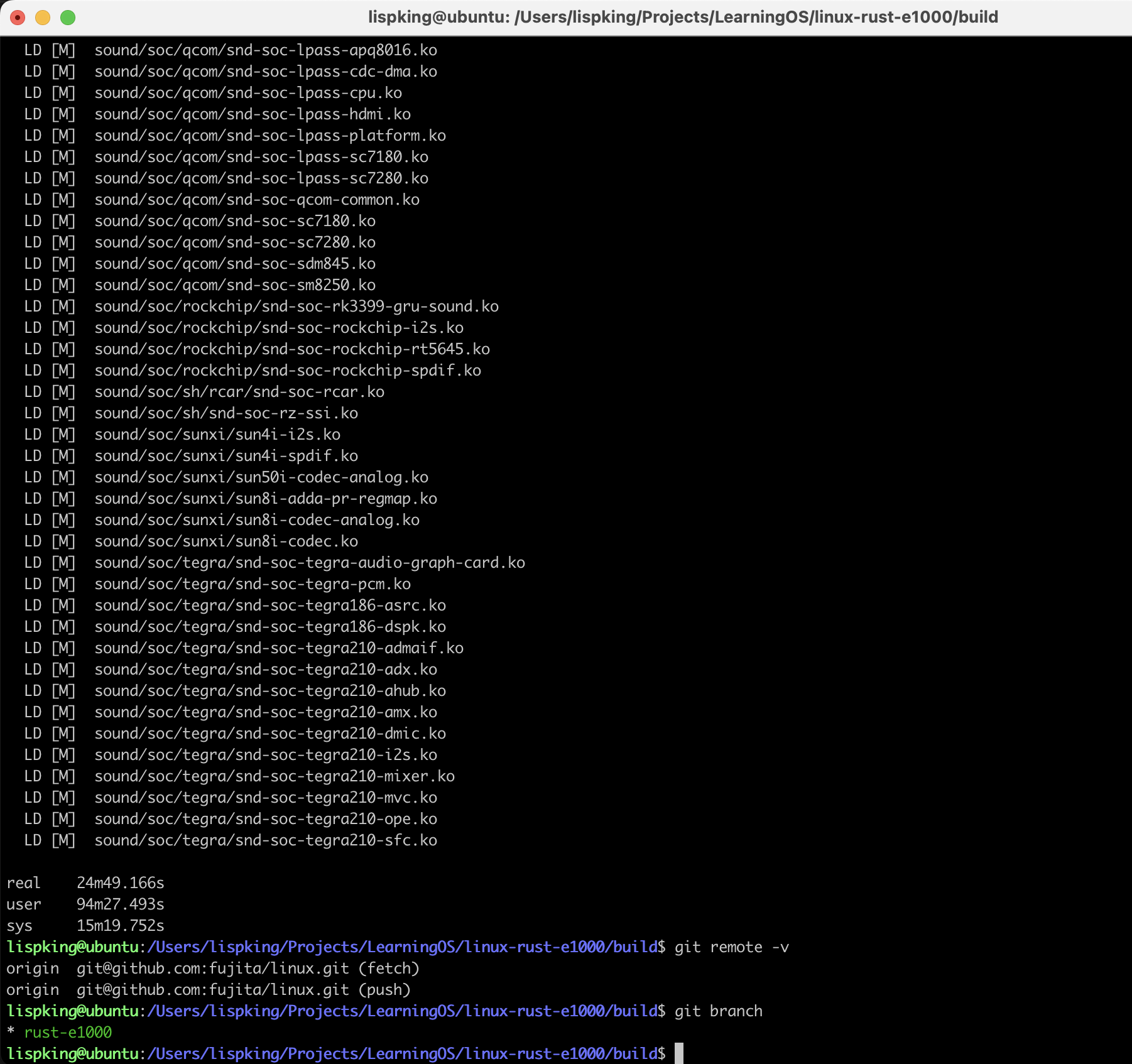
Task: Click the real time value 24m49.166s
Action: tap(120, 882)
